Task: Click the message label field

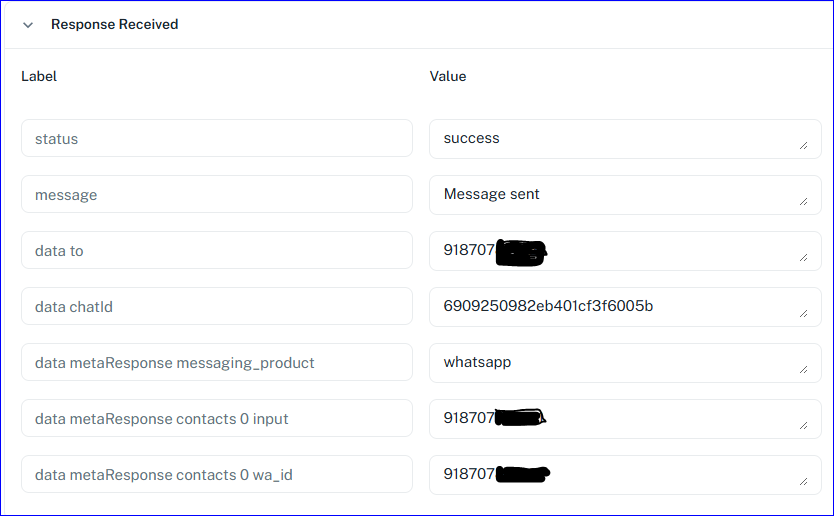Action: [216, 195]
